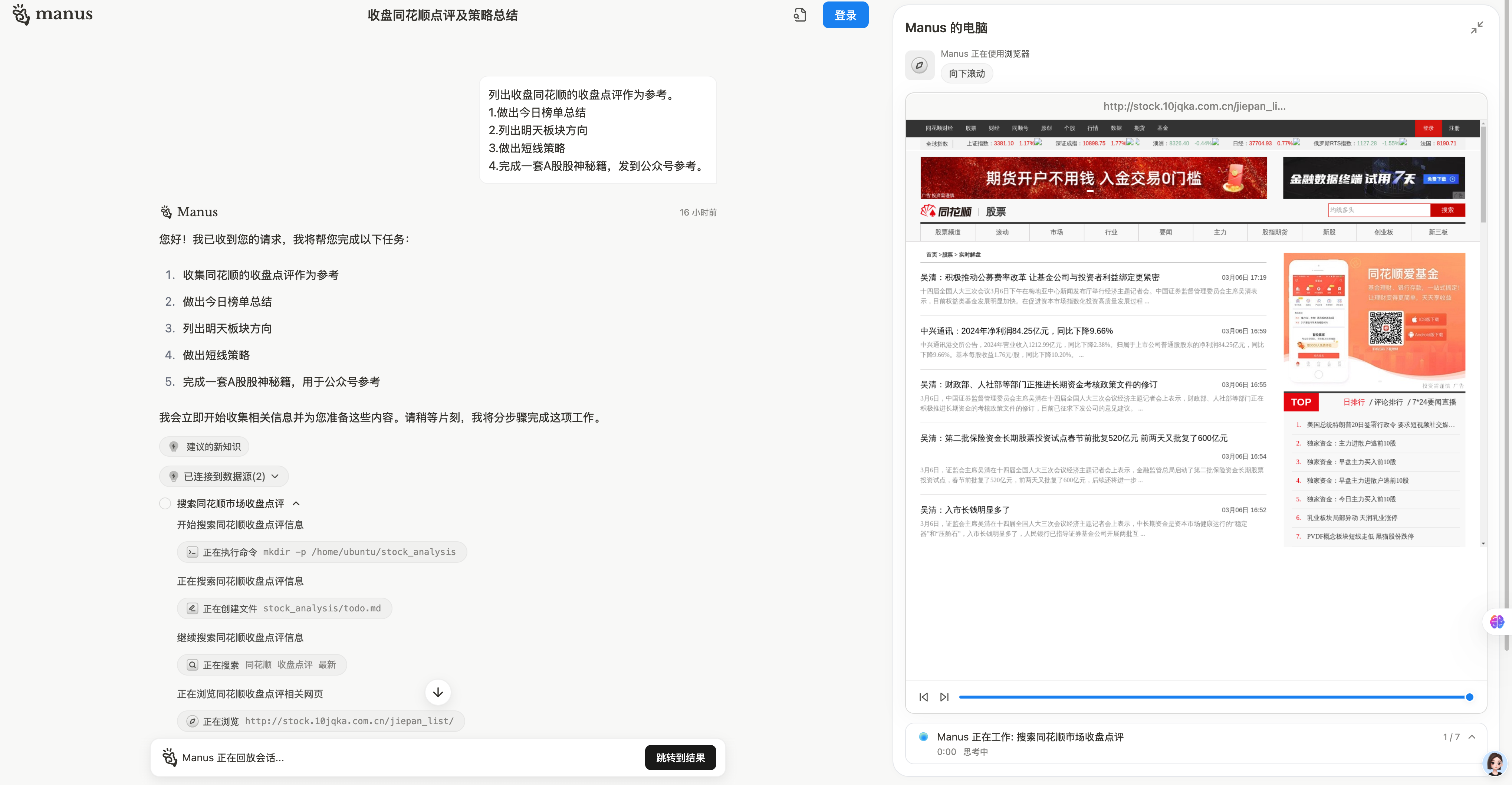Click the scroll-to-bottom arrow button in chat

pyautogui.click(x=438, y=692)
